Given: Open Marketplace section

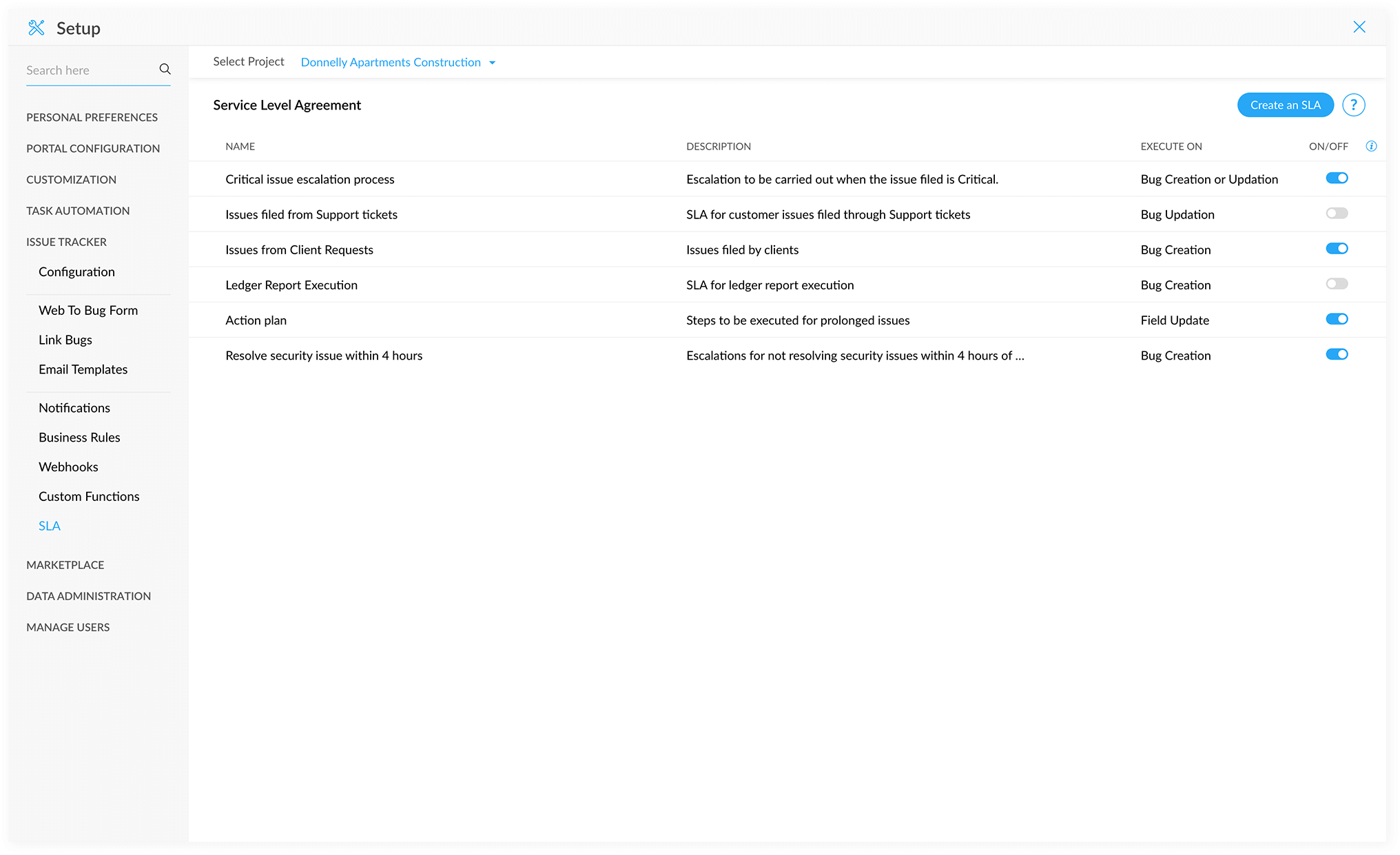Looking at the screenshot, I should [65, 565].
